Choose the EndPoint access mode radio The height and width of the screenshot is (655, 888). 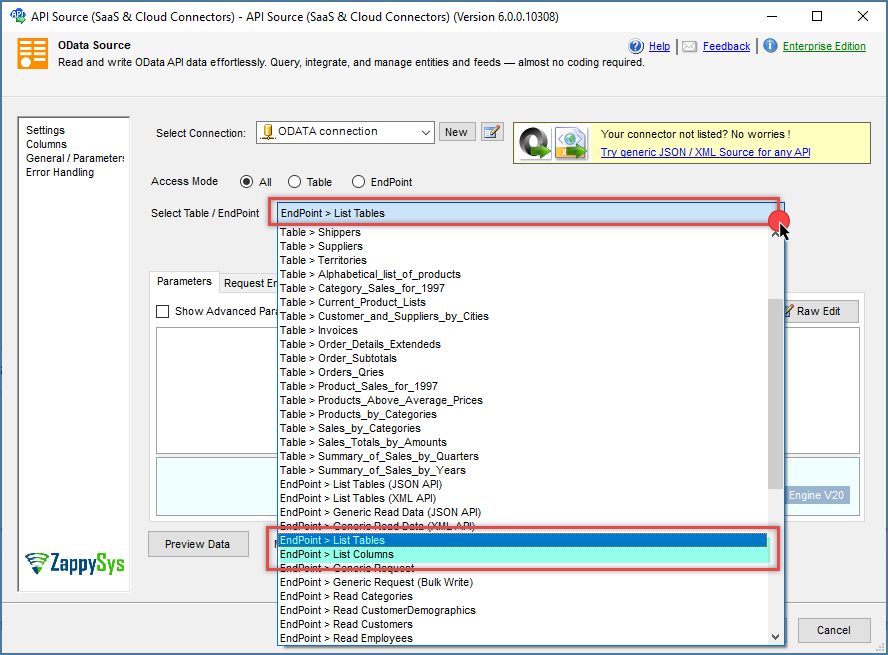(x=358, y=182)
